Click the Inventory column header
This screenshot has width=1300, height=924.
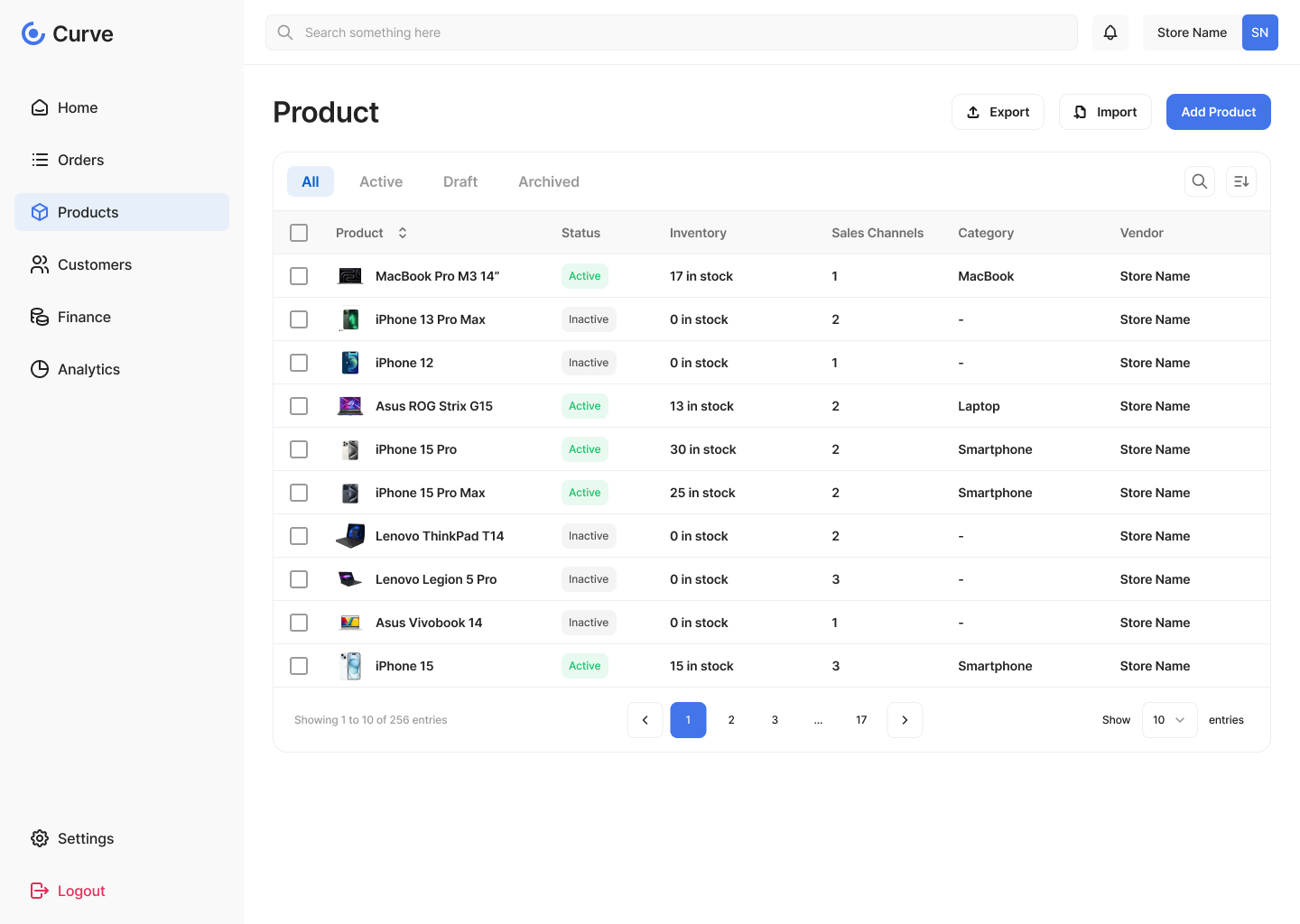pyautogui.click(x=698, y=233)
